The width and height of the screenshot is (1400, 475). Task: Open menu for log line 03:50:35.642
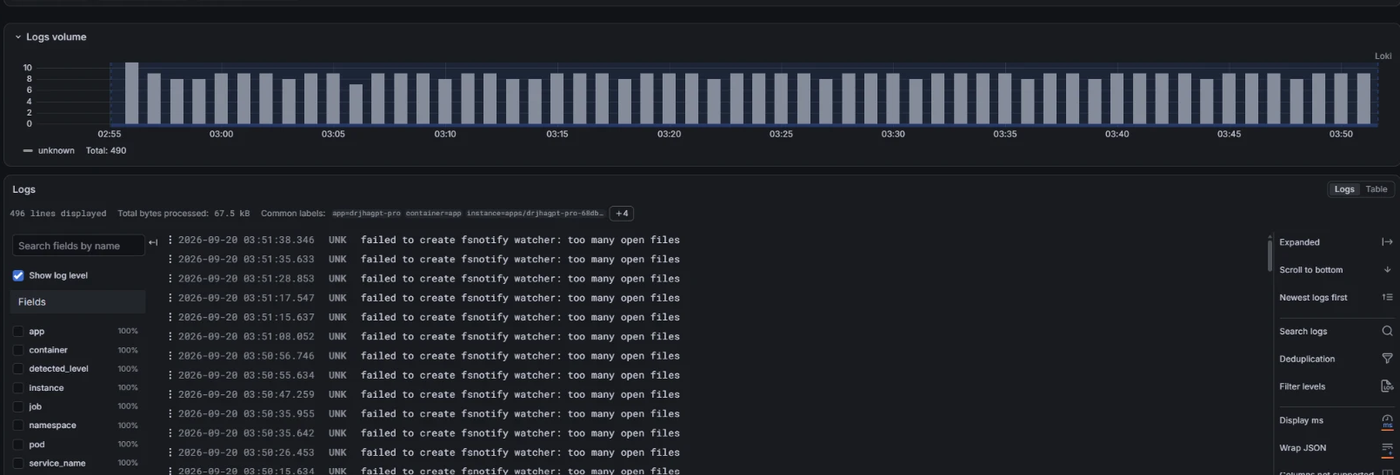pyautogui.click(x=170, y=433)
